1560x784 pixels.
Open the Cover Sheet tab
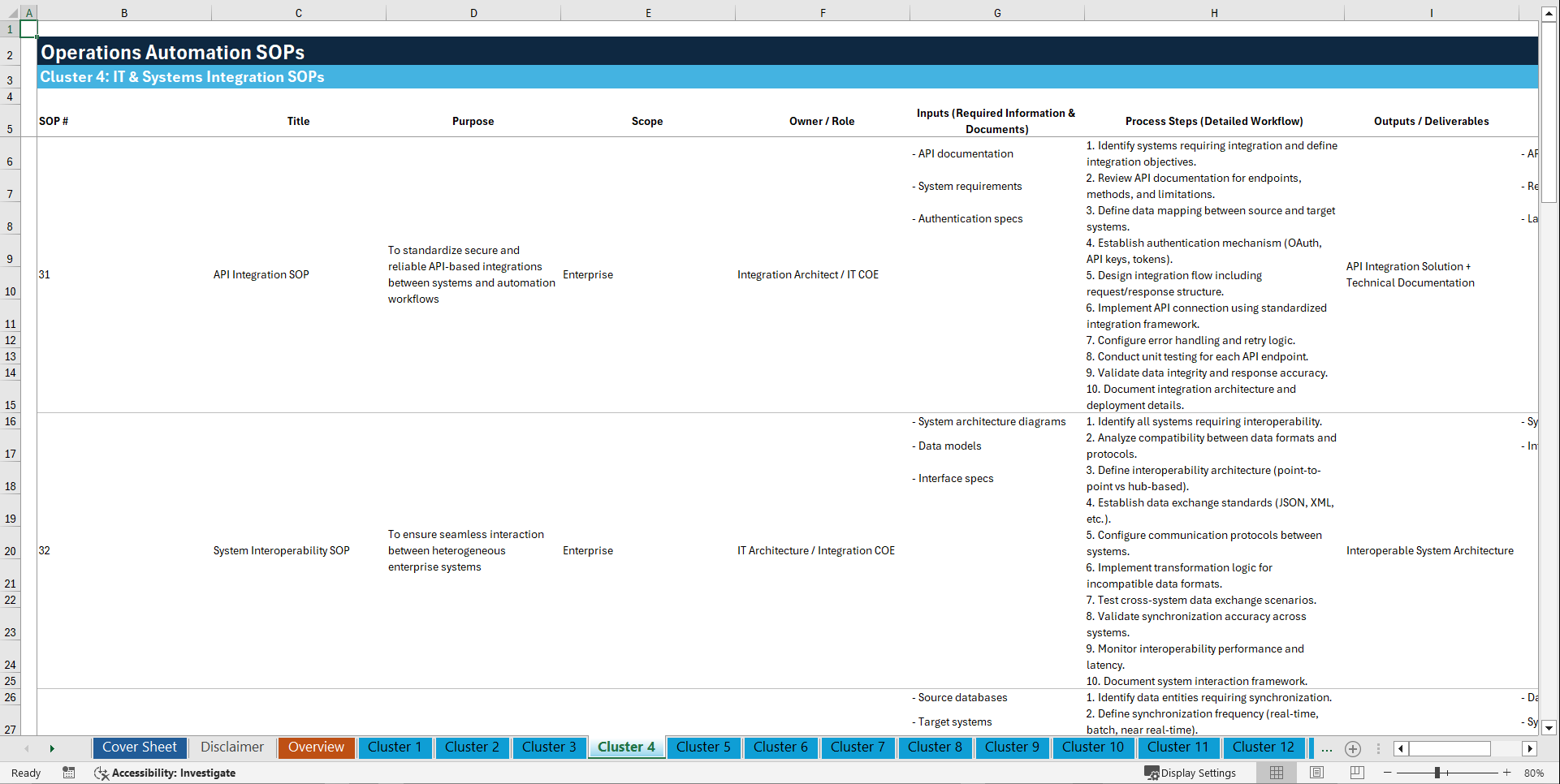(139, 747)
